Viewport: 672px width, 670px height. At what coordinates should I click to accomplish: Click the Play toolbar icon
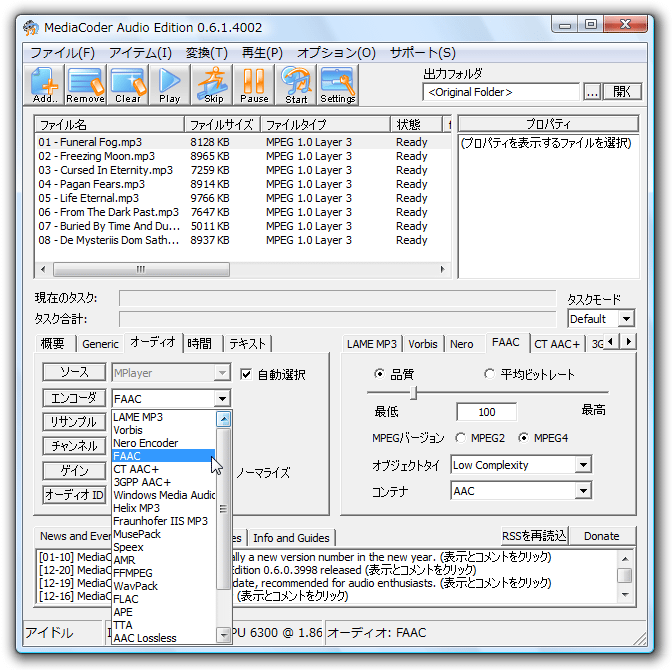click(x=170, y=85)
